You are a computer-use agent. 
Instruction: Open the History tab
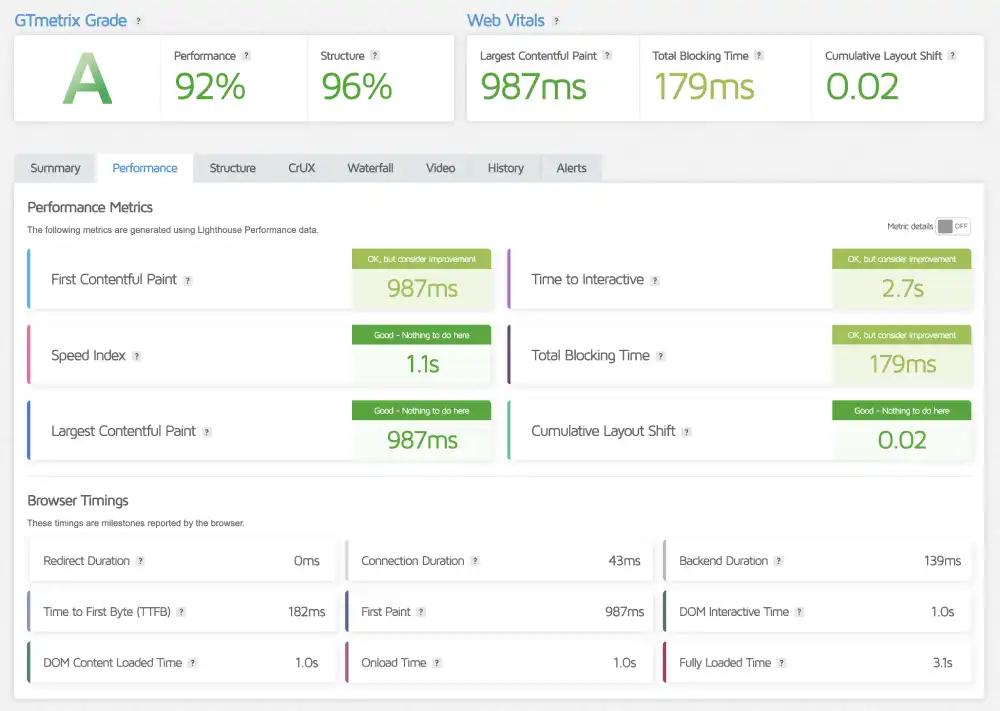tap(505, 168)
